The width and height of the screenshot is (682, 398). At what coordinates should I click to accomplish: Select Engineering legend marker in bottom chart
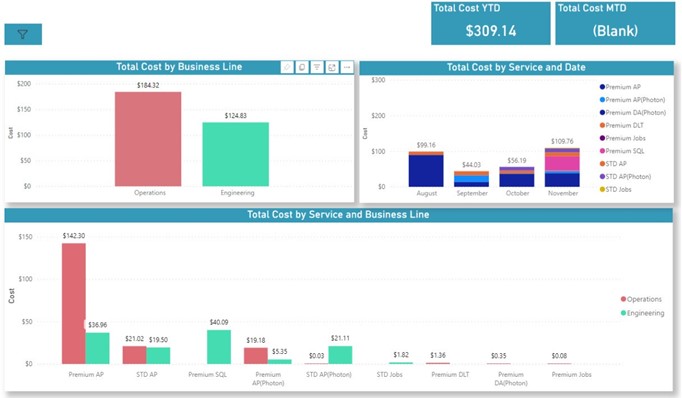coord(623,313)
